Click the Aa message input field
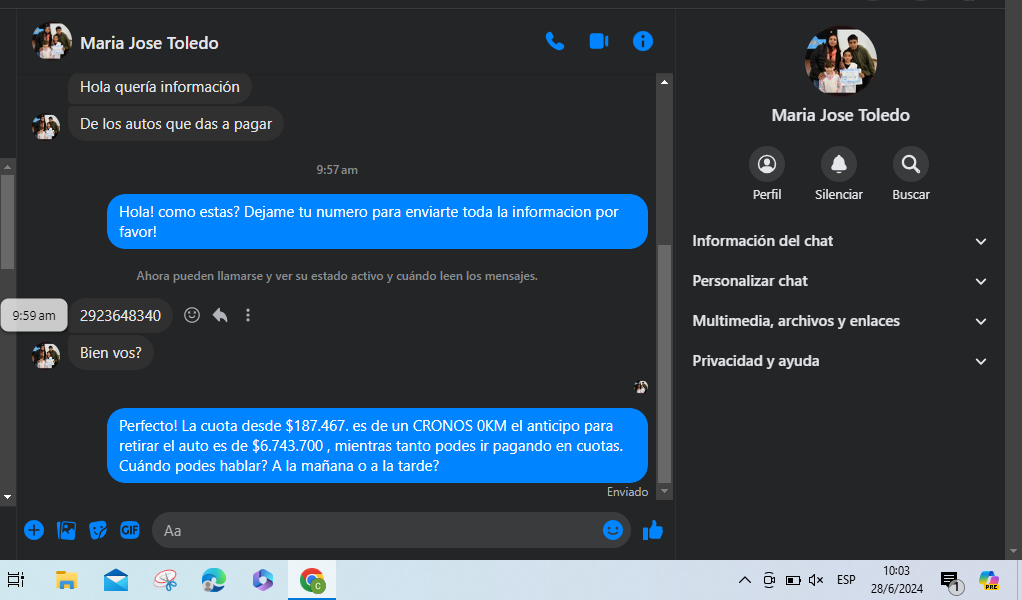1022x600 pixels. (380, 530)
